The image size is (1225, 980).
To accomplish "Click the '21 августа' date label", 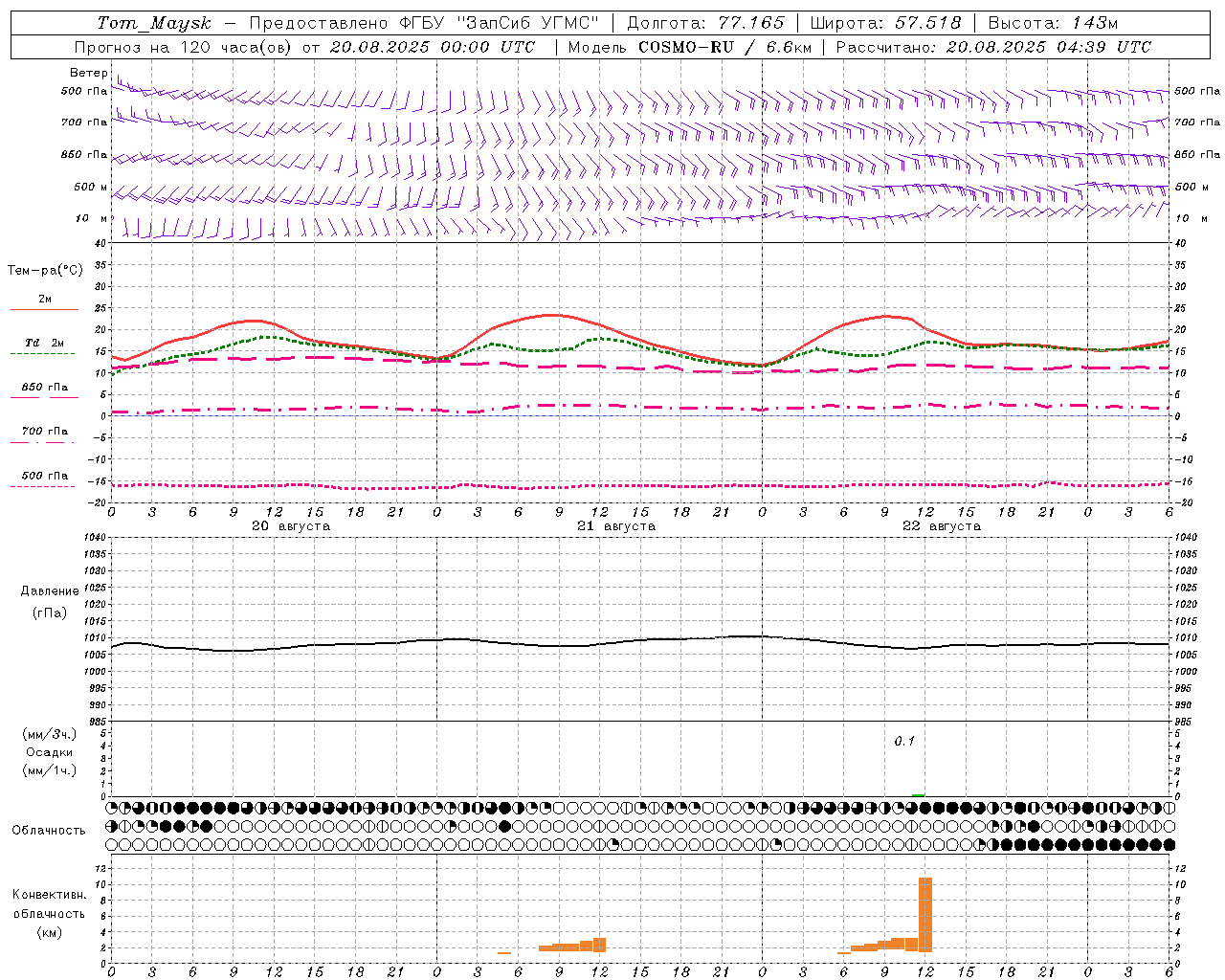I will point(616,526).
